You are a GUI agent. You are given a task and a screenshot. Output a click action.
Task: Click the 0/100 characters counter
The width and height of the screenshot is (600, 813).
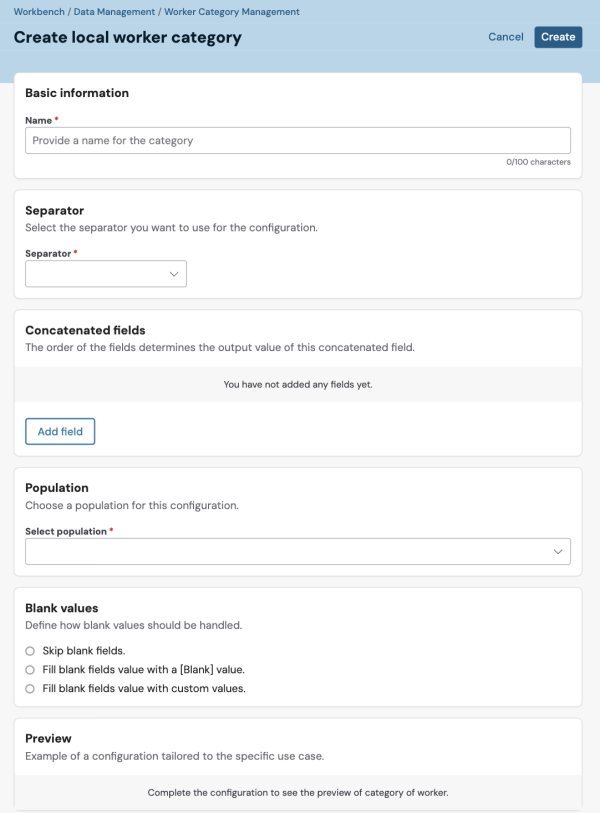[538, 162]
